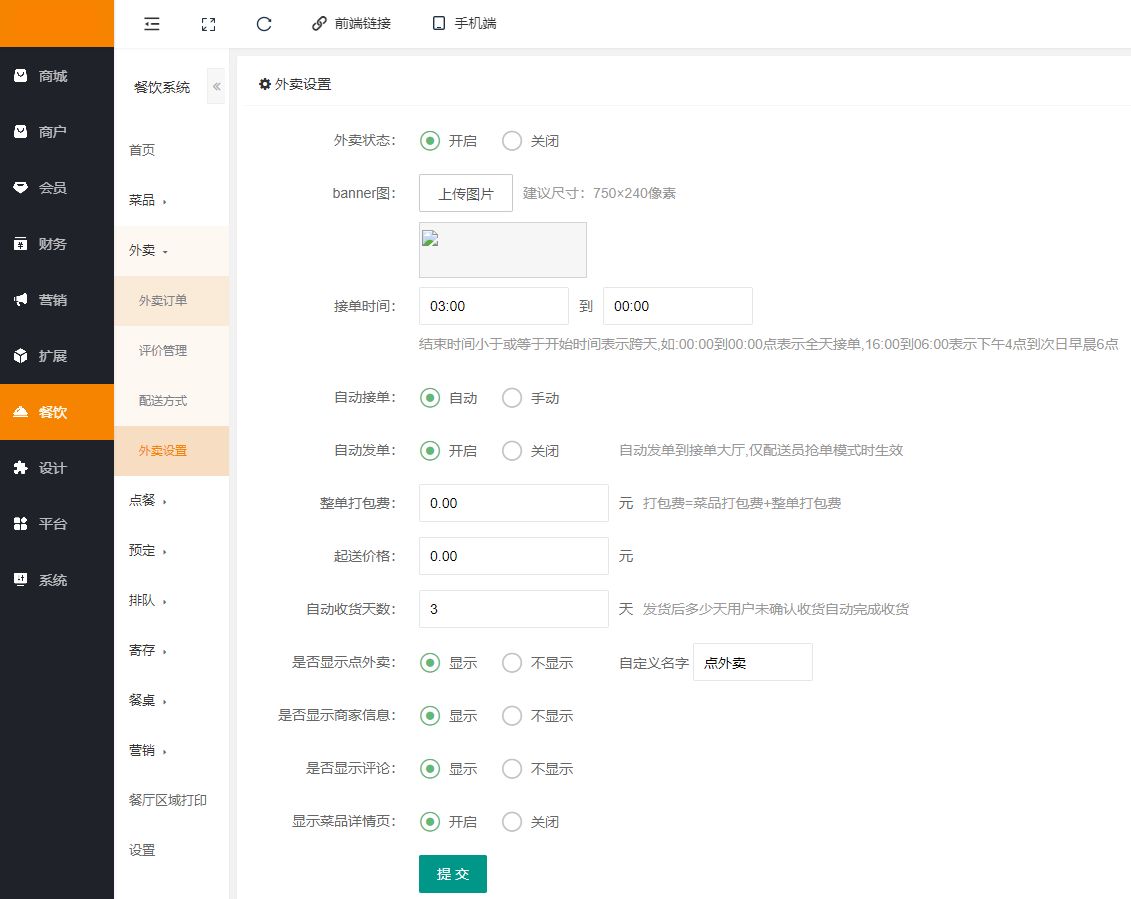Open 外卖订单 menu item
This screenshot has height=899, width=1131.
point(163,301)
